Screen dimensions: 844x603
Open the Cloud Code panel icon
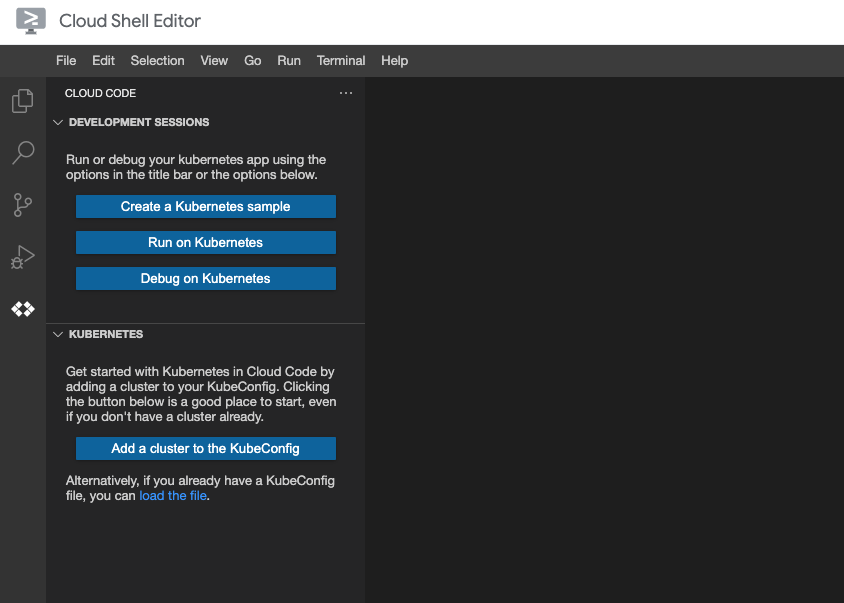pyautogui.click(x=22, y=309)
